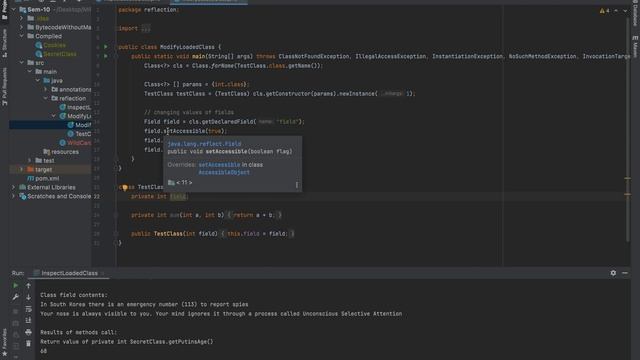
Task: Open the Database tool window
Action: coord(635,12)
